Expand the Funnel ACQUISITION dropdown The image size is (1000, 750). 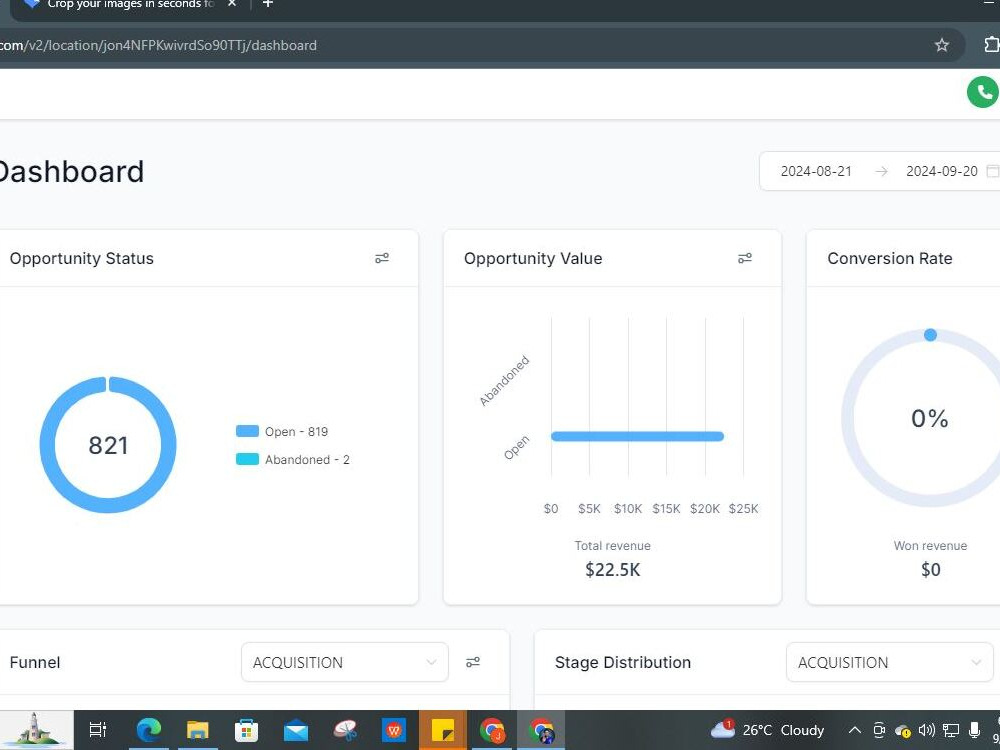[x=344, y=663]
